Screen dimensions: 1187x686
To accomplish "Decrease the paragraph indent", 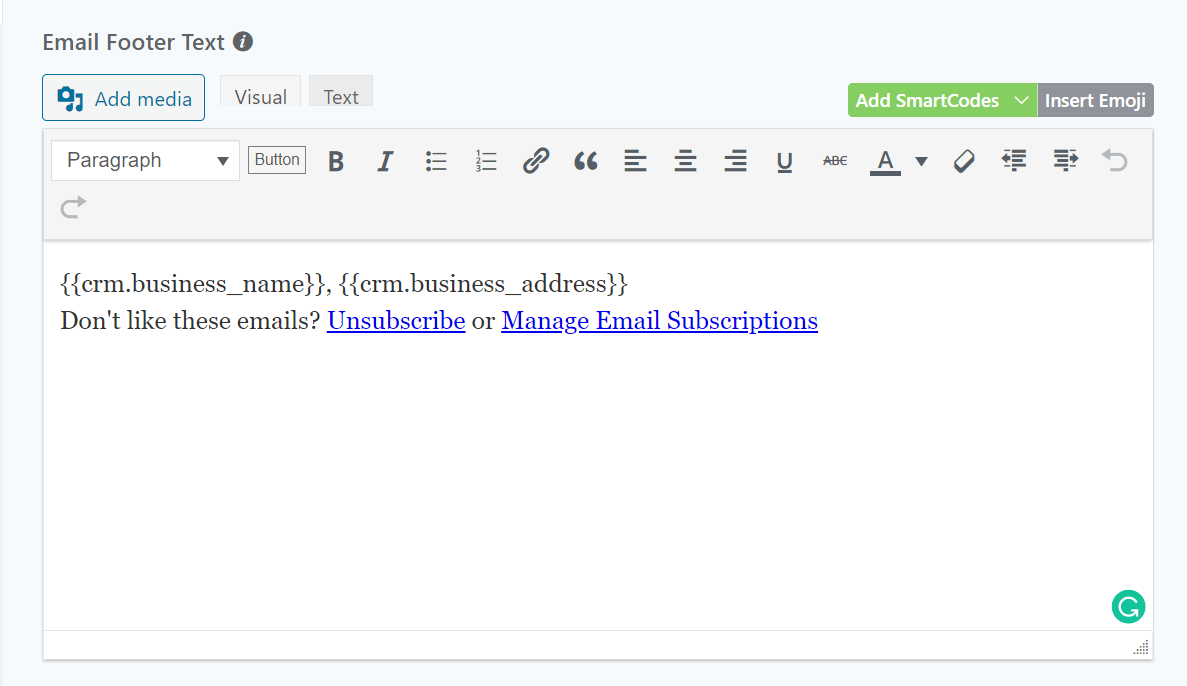I will [1014, 160].
